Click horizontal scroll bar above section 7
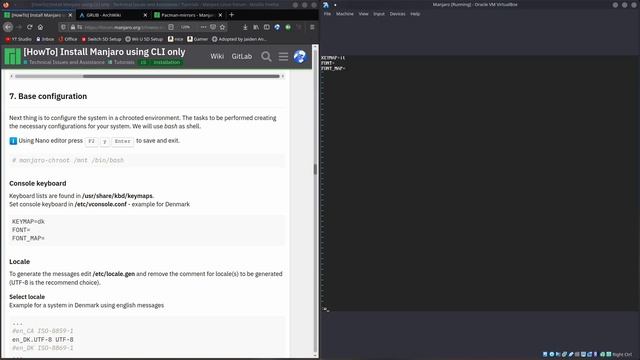The image size is (640, 360). (147, 76)
